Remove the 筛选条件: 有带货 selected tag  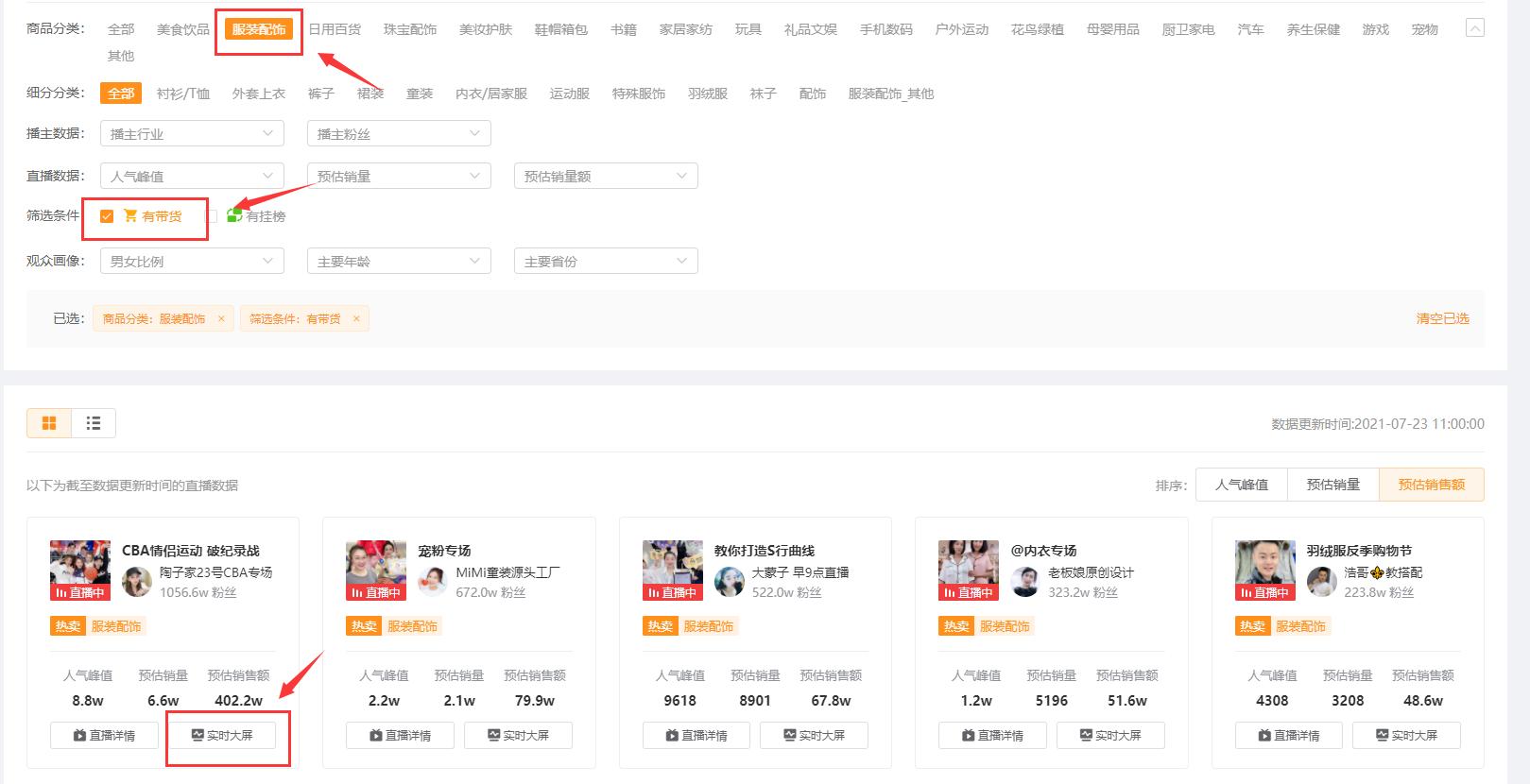click(356, 318)
